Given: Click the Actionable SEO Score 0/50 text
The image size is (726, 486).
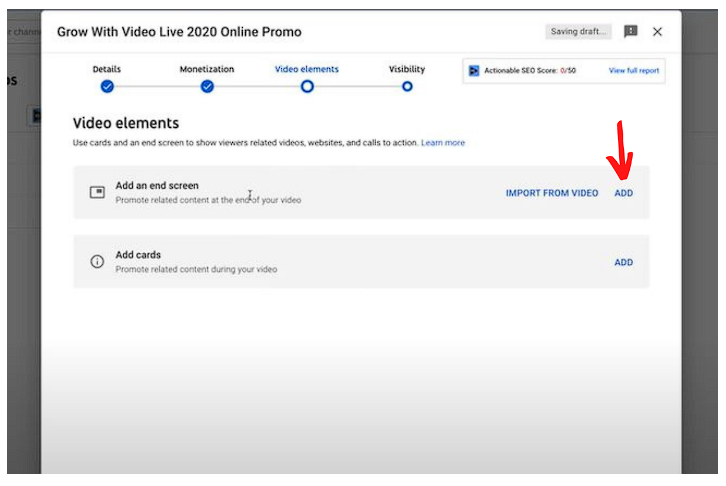Looking at the screenshot, I should tap(530, 70).
